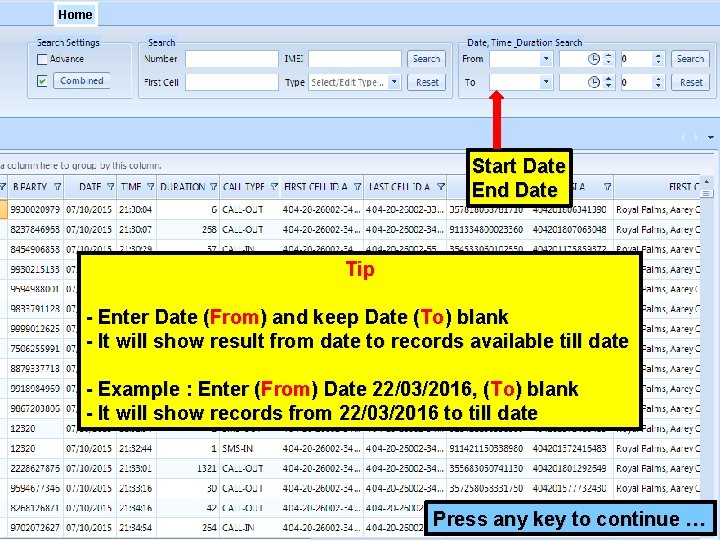
Task: Click the To time clock icon
Action: point(594,82)
